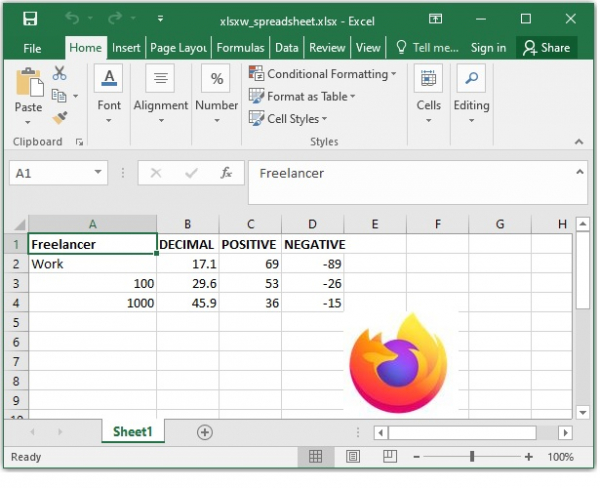Switch to the View tab

pyautogui.click(x=368, y=48)
